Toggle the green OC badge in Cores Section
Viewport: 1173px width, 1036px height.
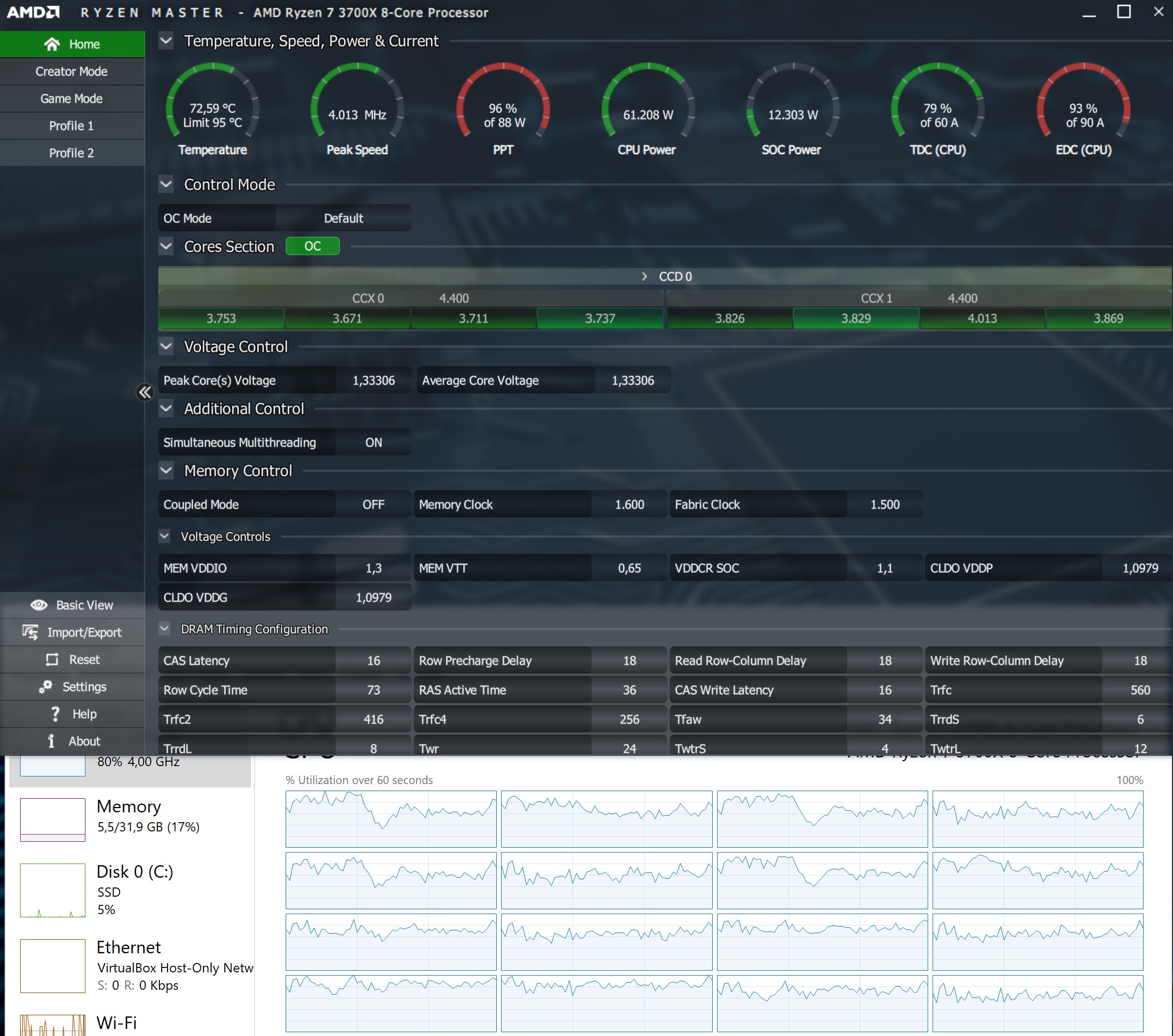312,246
